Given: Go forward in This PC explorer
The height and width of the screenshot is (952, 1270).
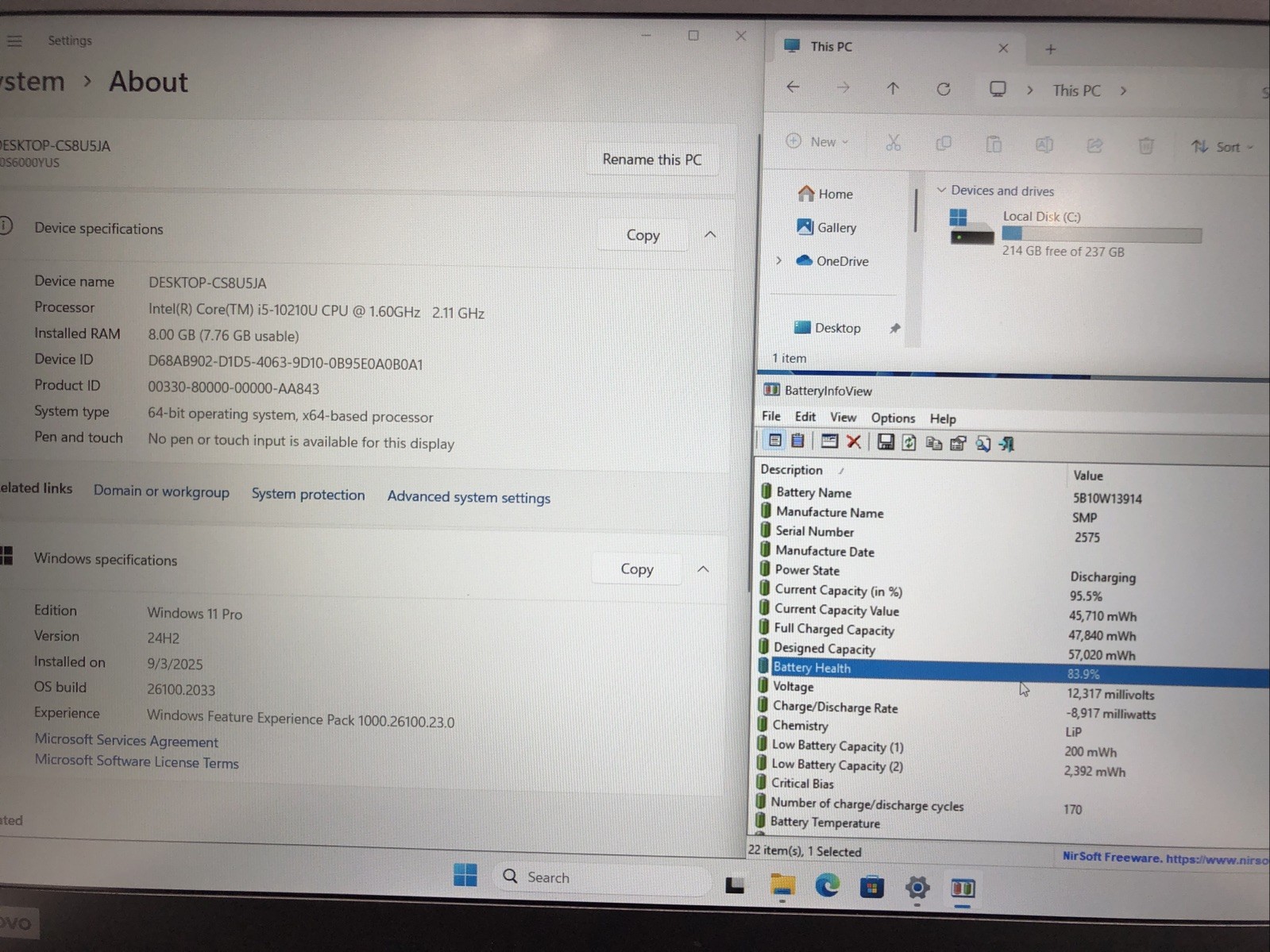Looking at the screenshot, I should [x=843, y=88].
